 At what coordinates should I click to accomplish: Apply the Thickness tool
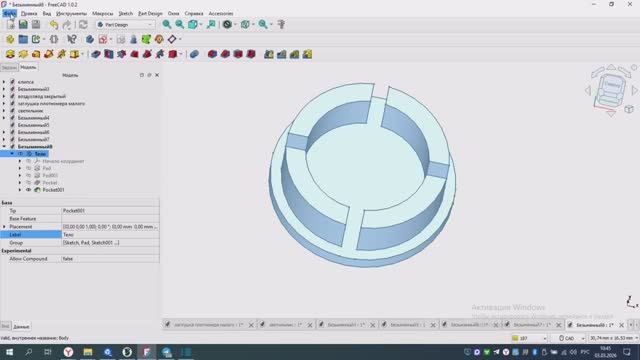(x=251, y=54)
